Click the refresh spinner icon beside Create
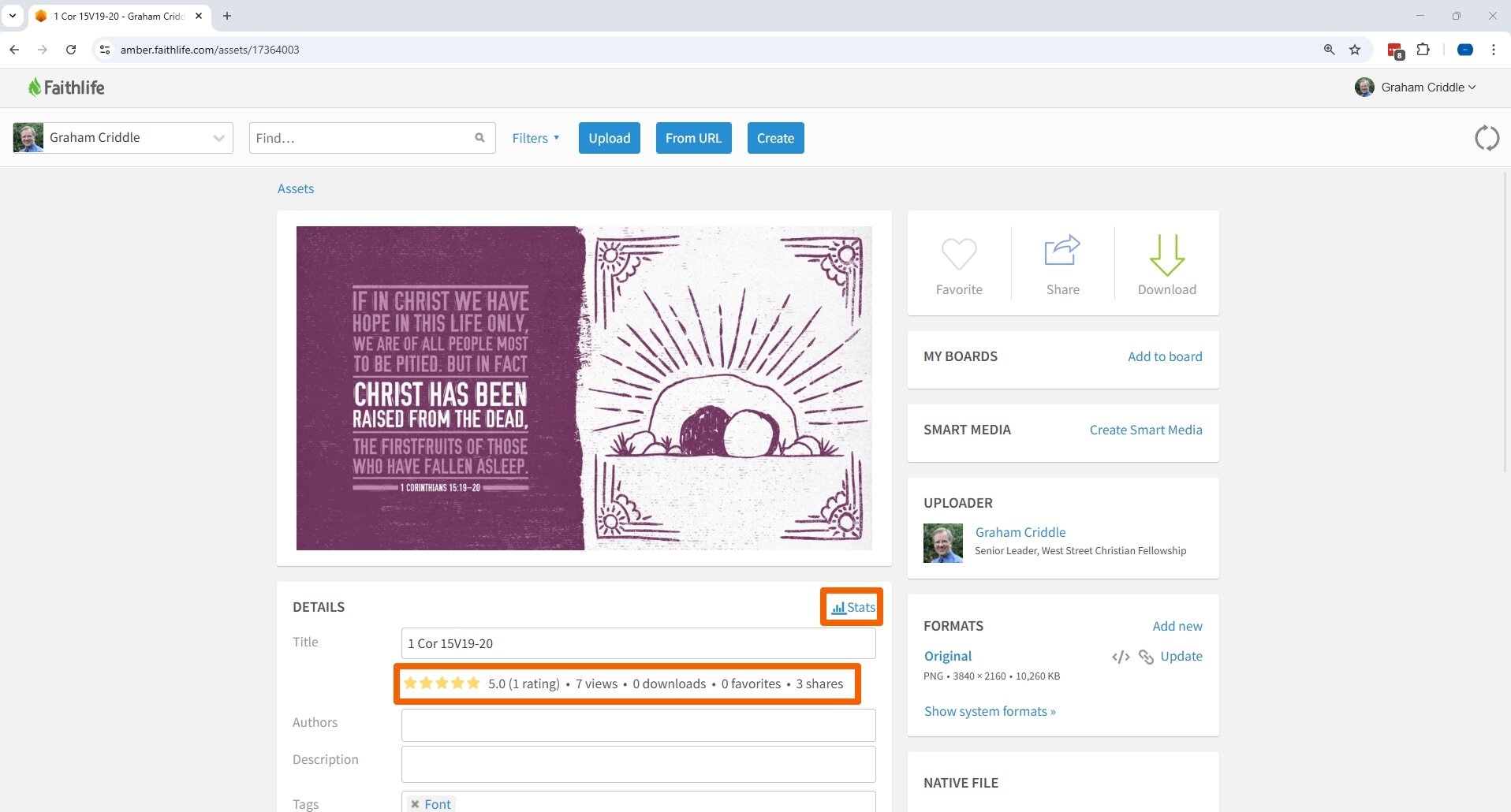The image size is (1511, 812). [x=1487, y=138]
